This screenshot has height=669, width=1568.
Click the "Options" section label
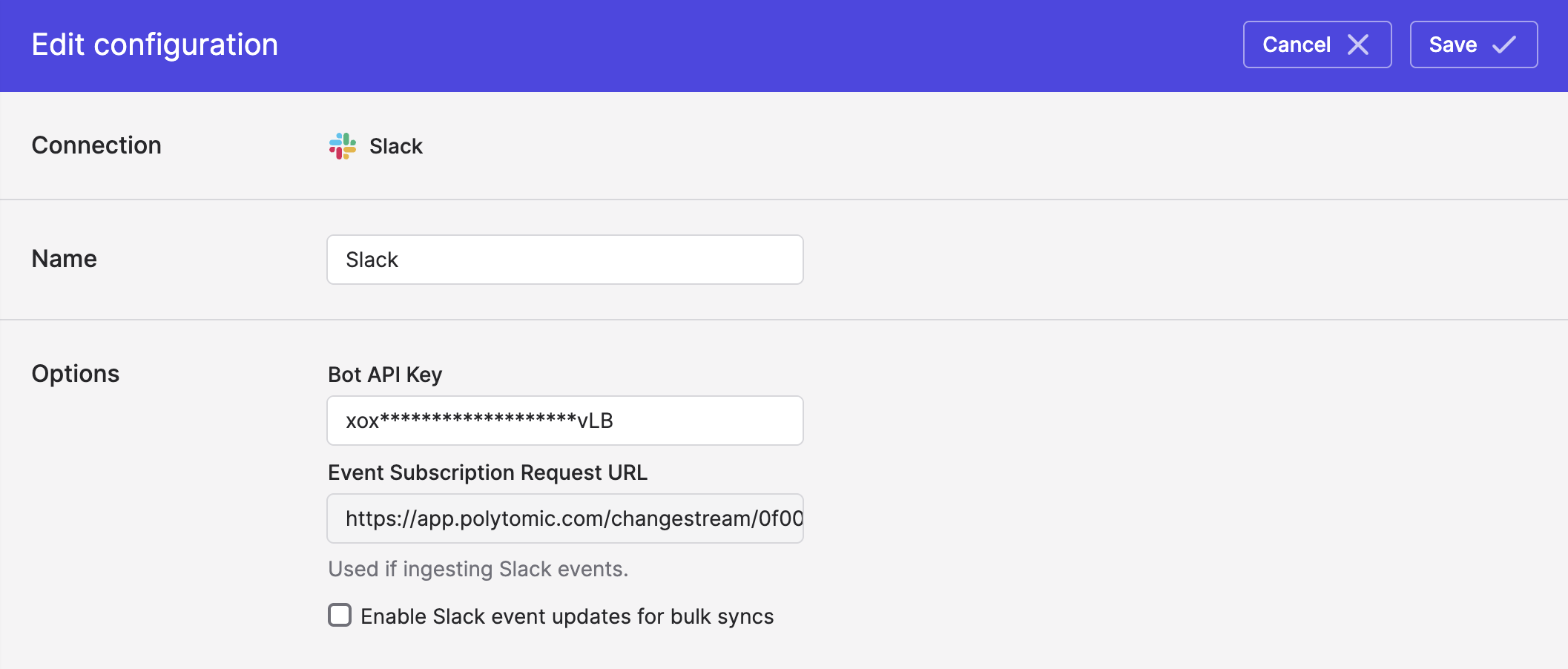pos(76,374)
